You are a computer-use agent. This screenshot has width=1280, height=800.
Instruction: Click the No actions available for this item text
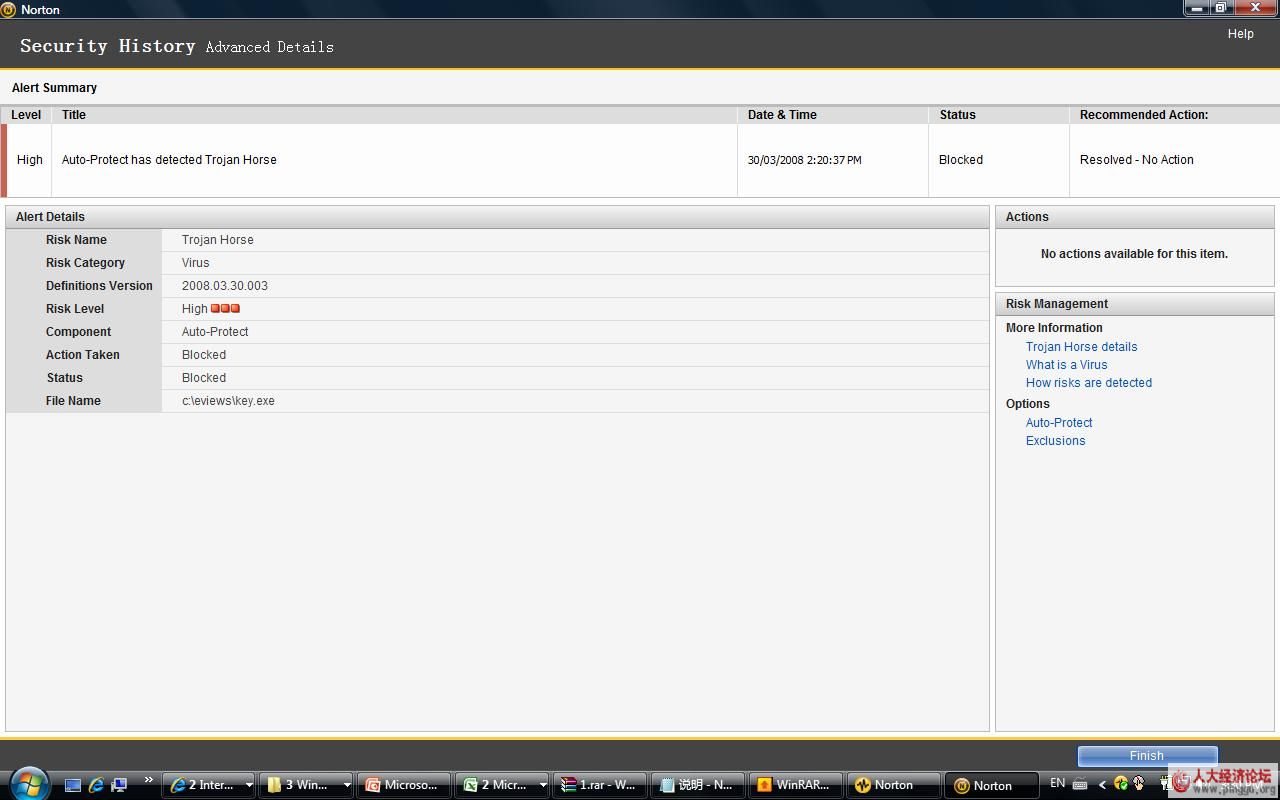pos(1134,254)
